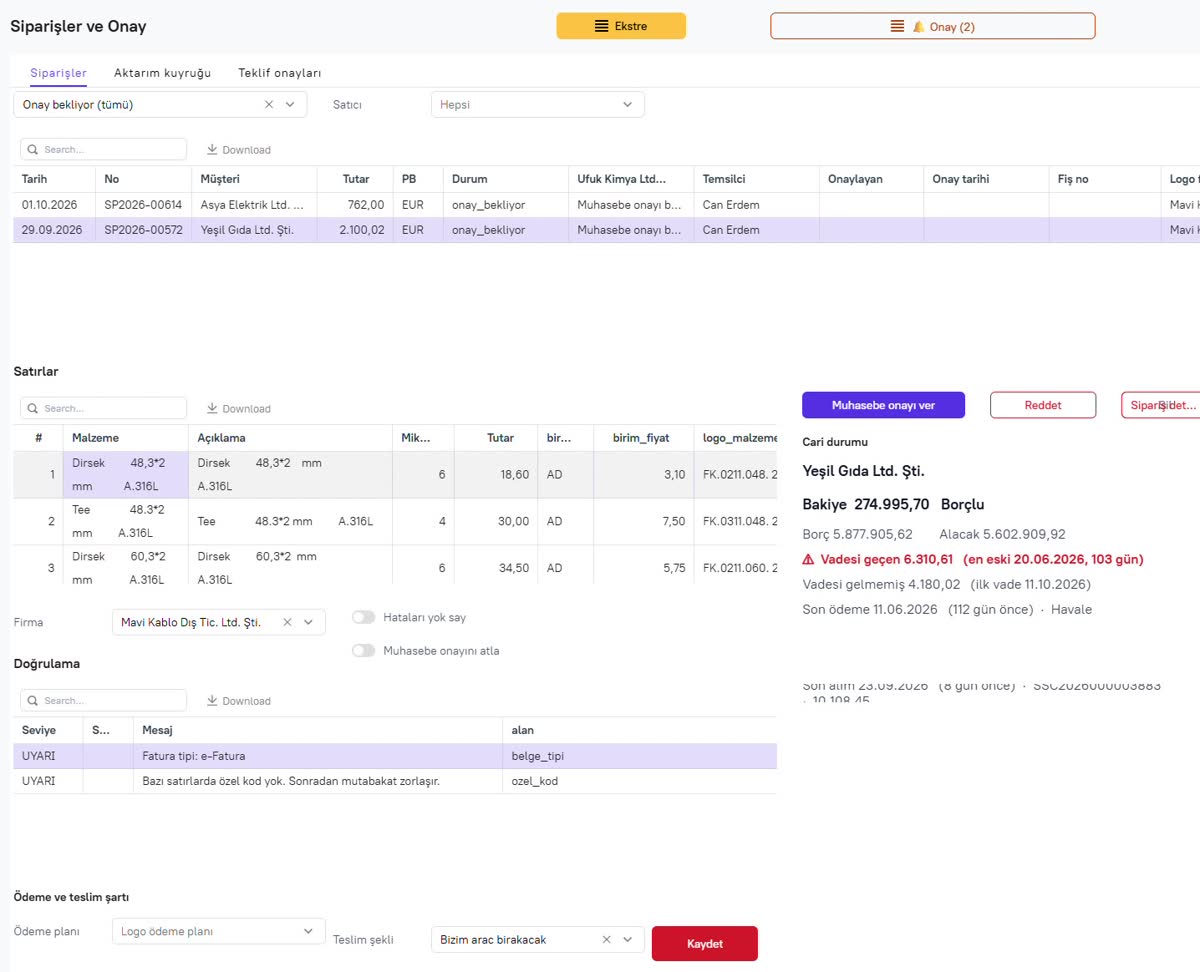Open the 'Logo ödeme planı' dropdown

pos(219,931)
